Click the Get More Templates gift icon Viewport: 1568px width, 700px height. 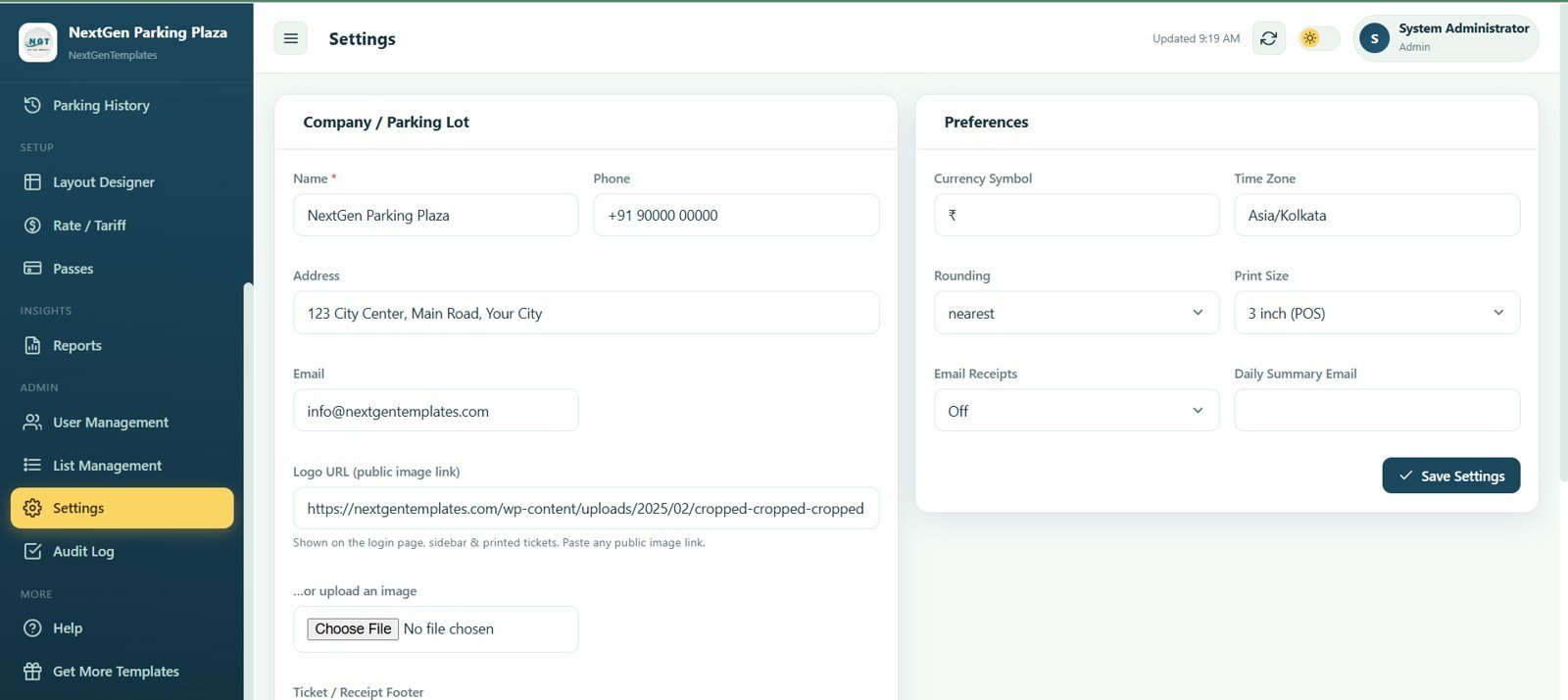pyautogui.click(x=32, y=672)
